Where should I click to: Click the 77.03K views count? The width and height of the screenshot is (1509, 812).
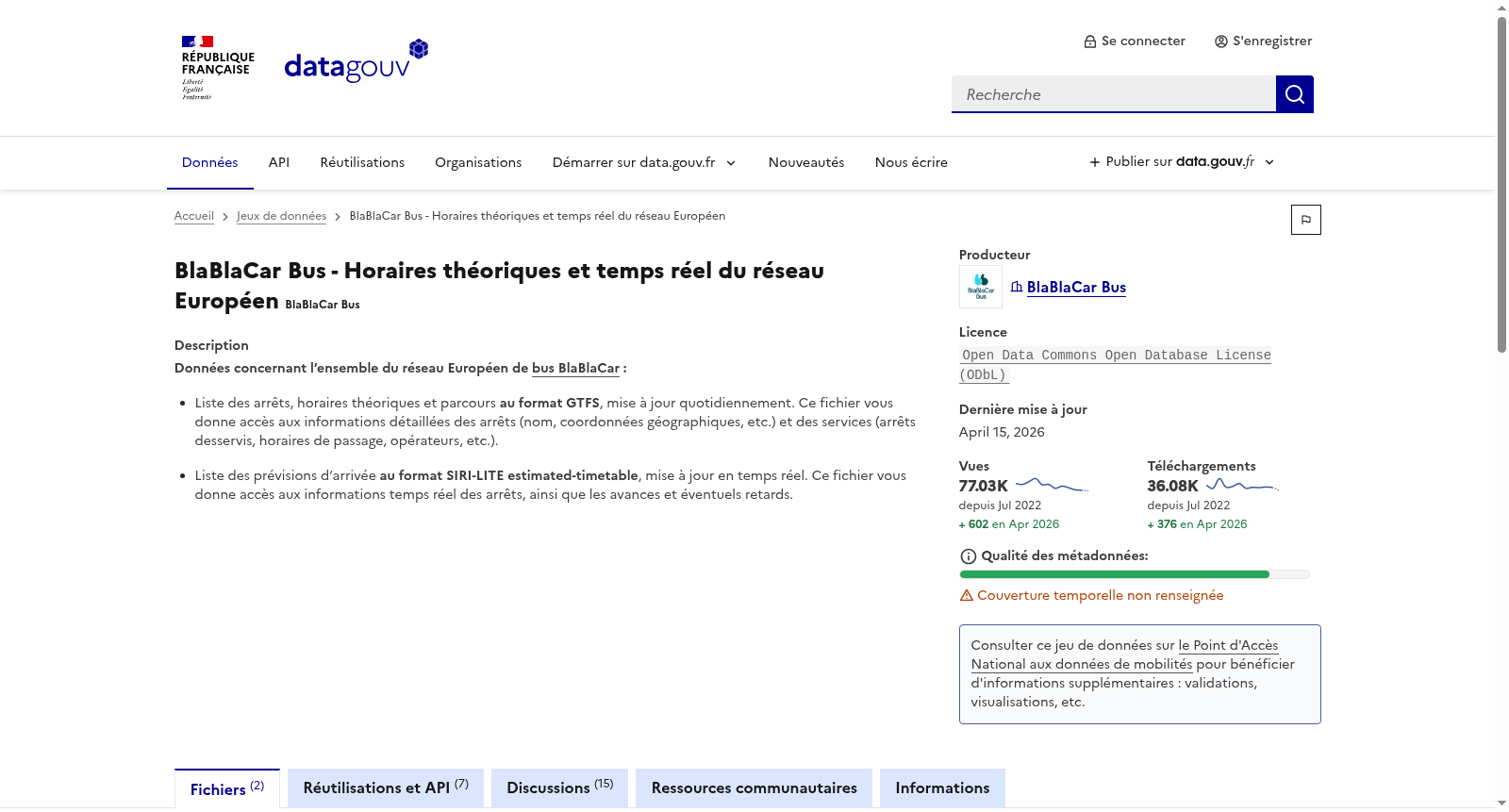pos(984,487)
